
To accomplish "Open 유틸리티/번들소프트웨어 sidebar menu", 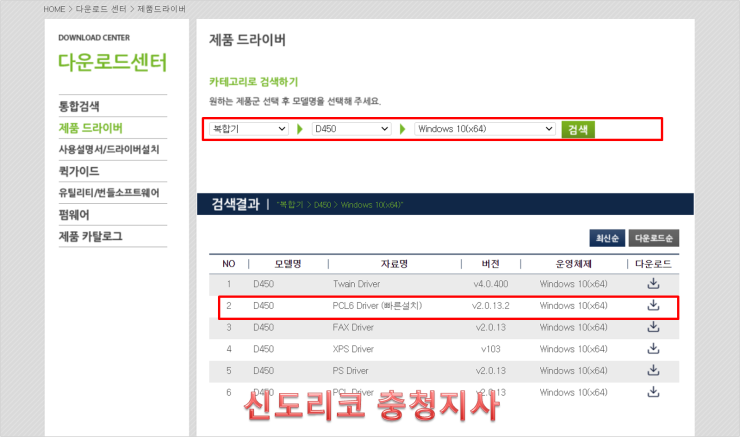I will 109,193.
